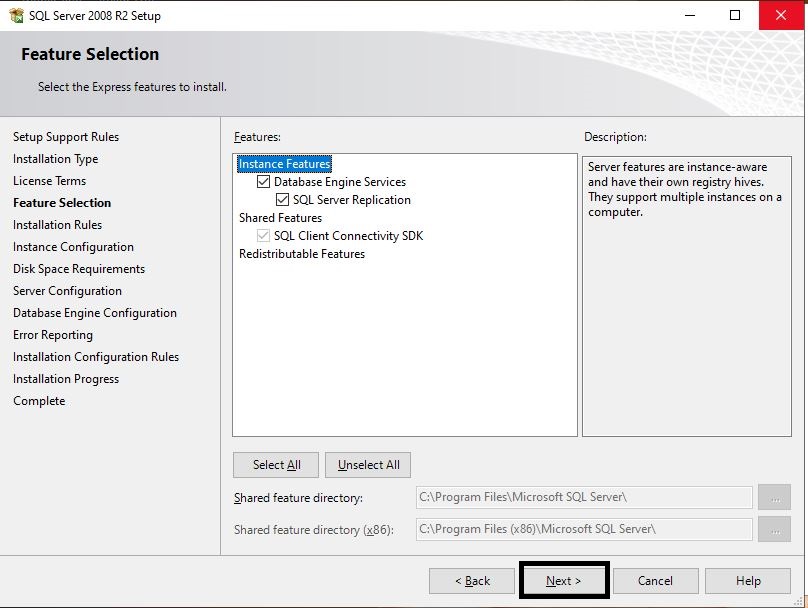Maximize the setup window
Screen dimensions: 808x608
pyautogui.click(x=735, y=15)
